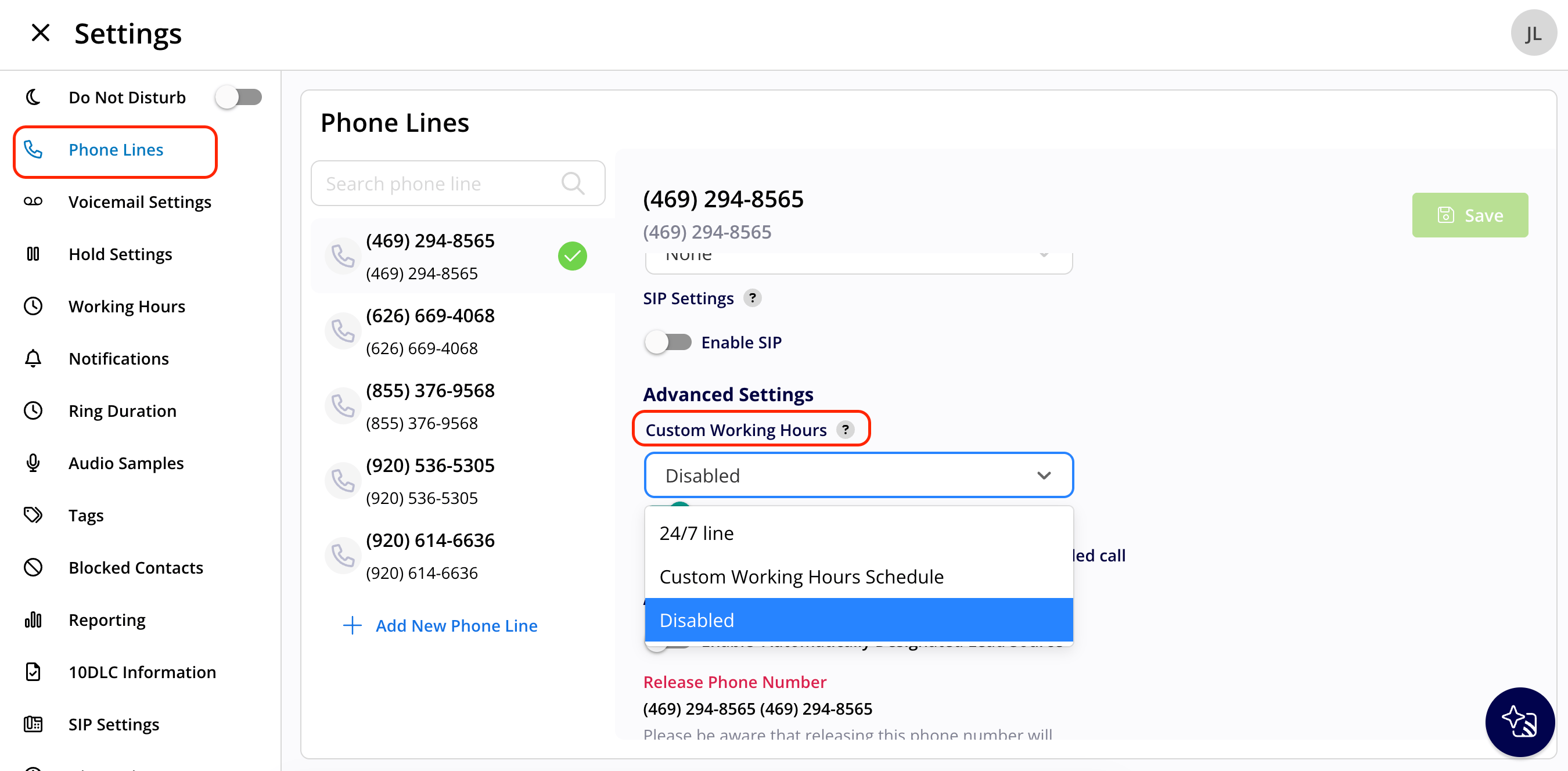Open Hold Settings

[120, 254]
